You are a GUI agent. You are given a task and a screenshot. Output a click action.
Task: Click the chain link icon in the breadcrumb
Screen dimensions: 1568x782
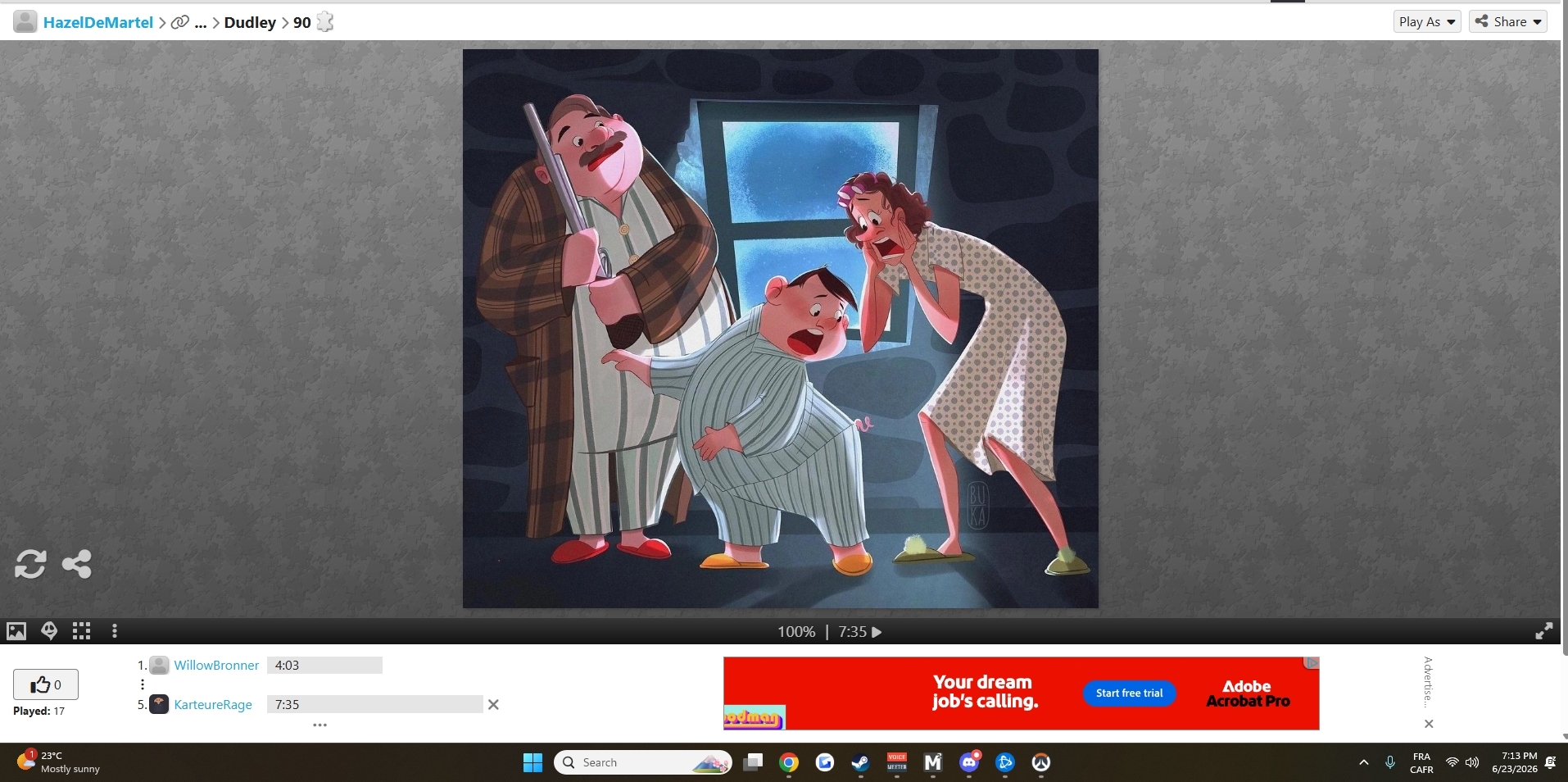pyautogui.click(x=179, y=22)
